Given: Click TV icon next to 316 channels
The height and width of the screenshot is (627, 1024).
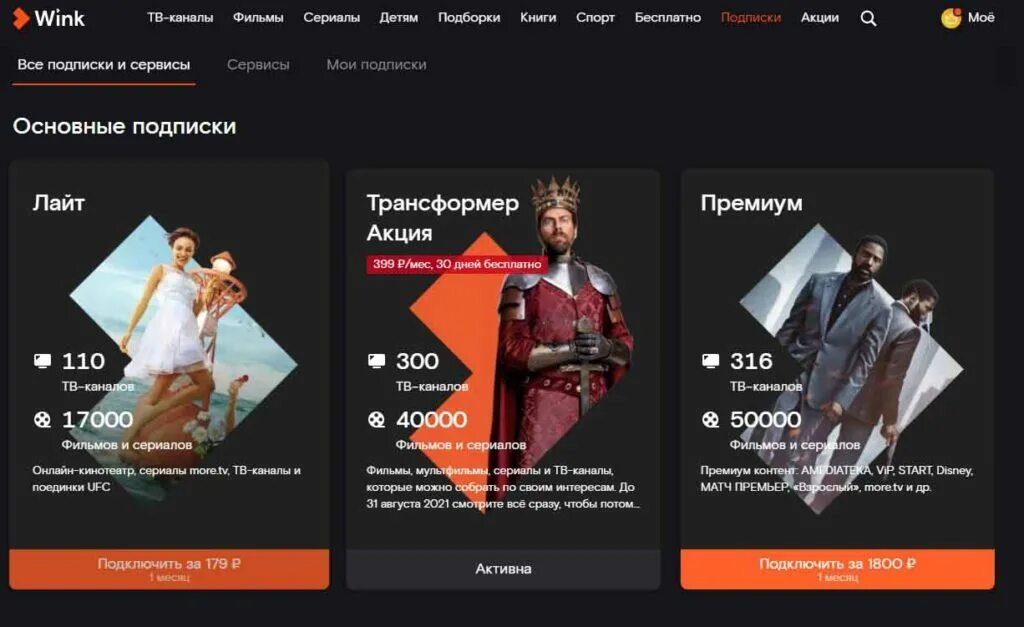Looking at the screenshot, I should [x=711, y=361].
